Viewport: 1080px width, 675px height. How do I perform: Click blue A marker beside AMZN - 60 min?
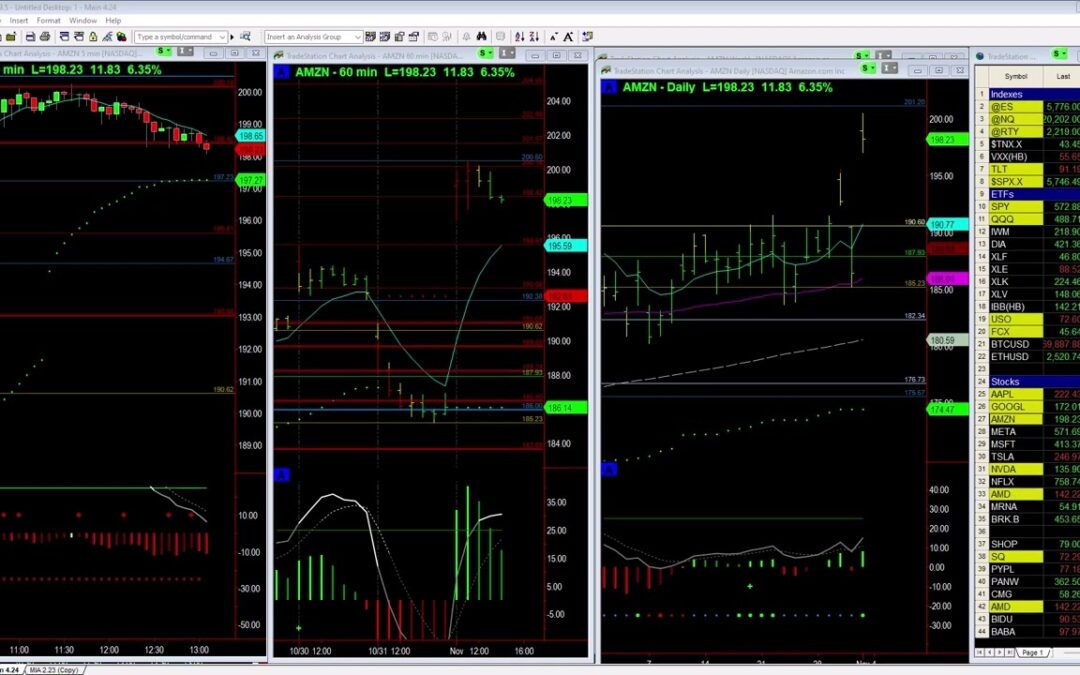(x=282, y=72)
